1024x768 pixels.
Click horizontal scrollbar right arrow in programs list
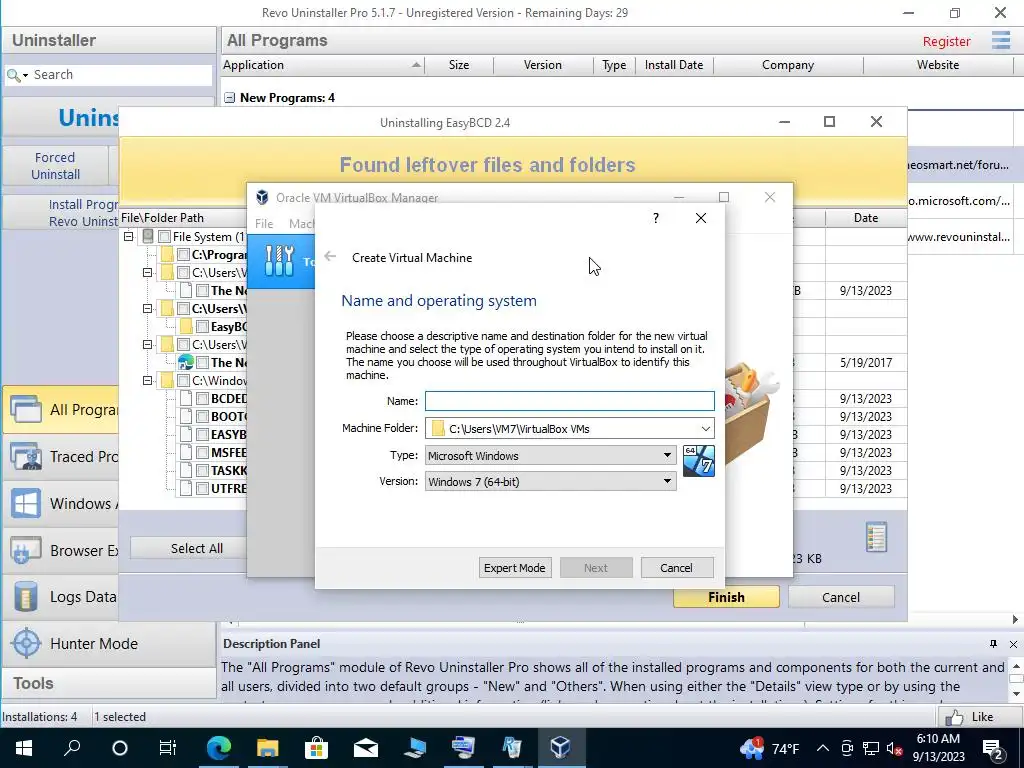[x=1015, y=619]
